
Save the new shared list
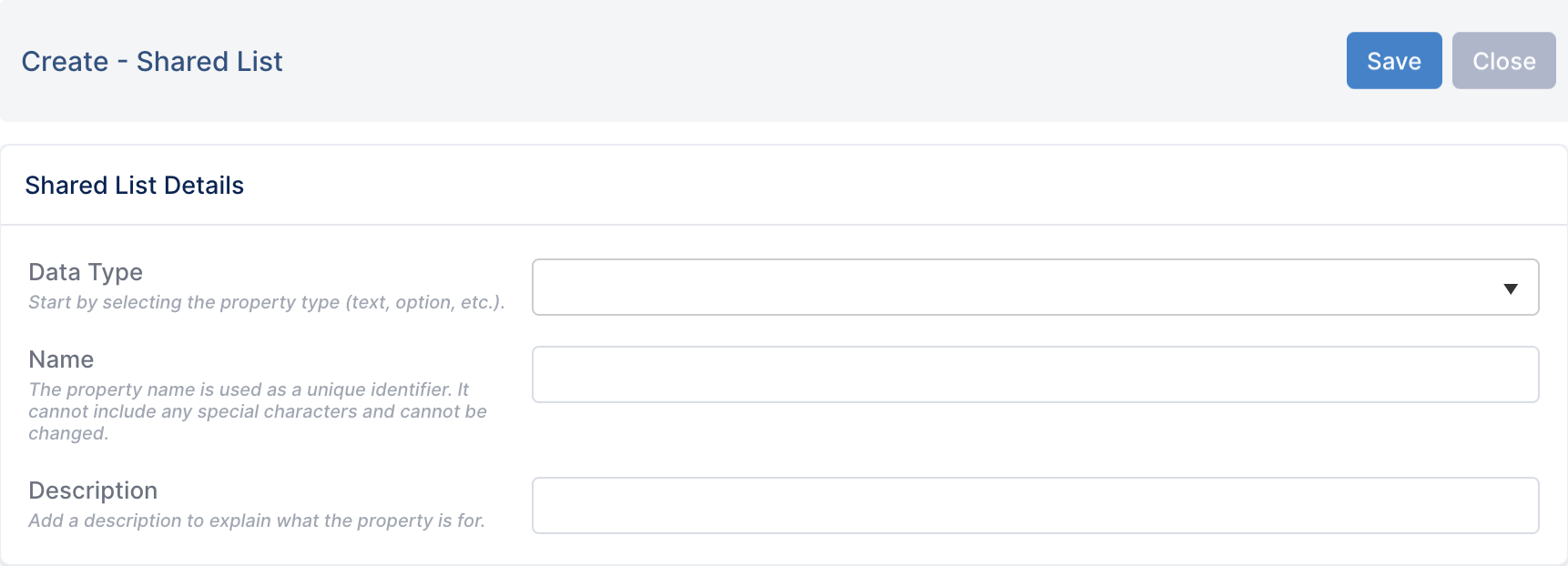pos(1394,61)
